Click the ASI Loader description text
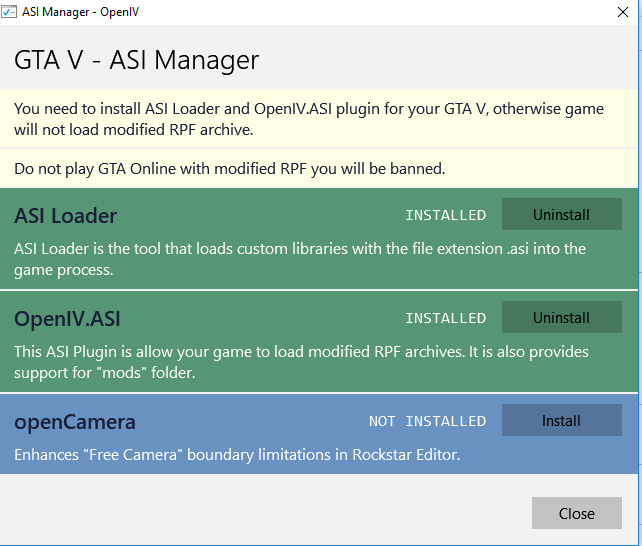This screenshot has width=642, height=546. pyautogui.click(x=300, y=258)
